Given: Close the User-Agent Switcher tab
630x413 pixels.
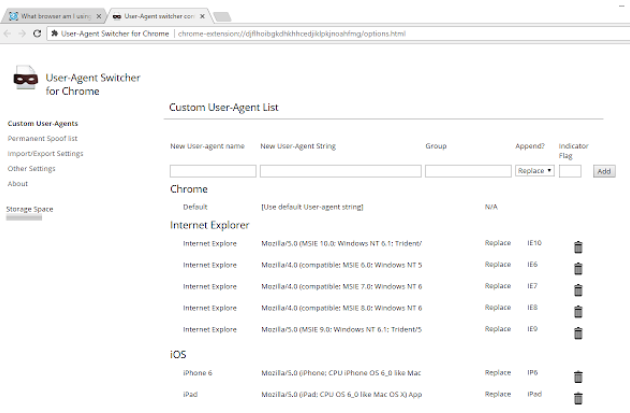Looking at the screenshot, I should [202, 16].
